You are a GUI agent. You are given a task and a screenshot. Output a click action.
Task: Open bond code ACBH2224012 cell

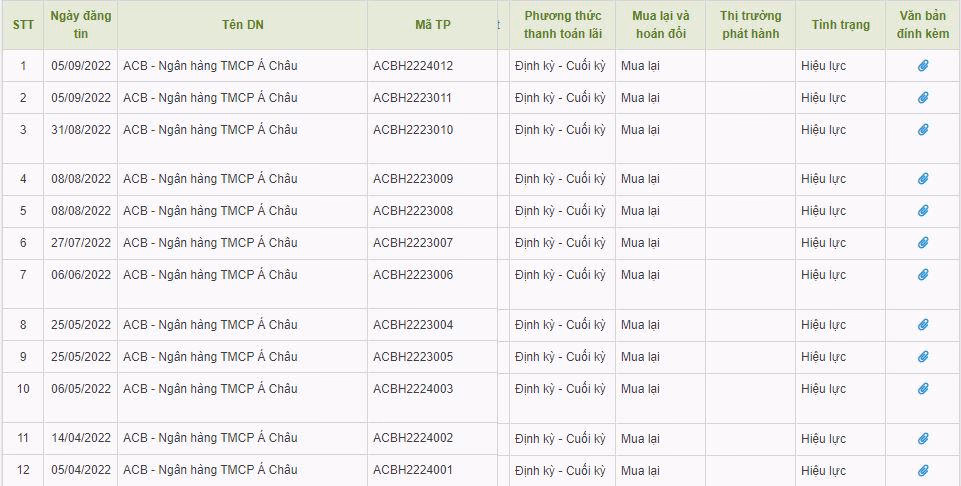413,66
